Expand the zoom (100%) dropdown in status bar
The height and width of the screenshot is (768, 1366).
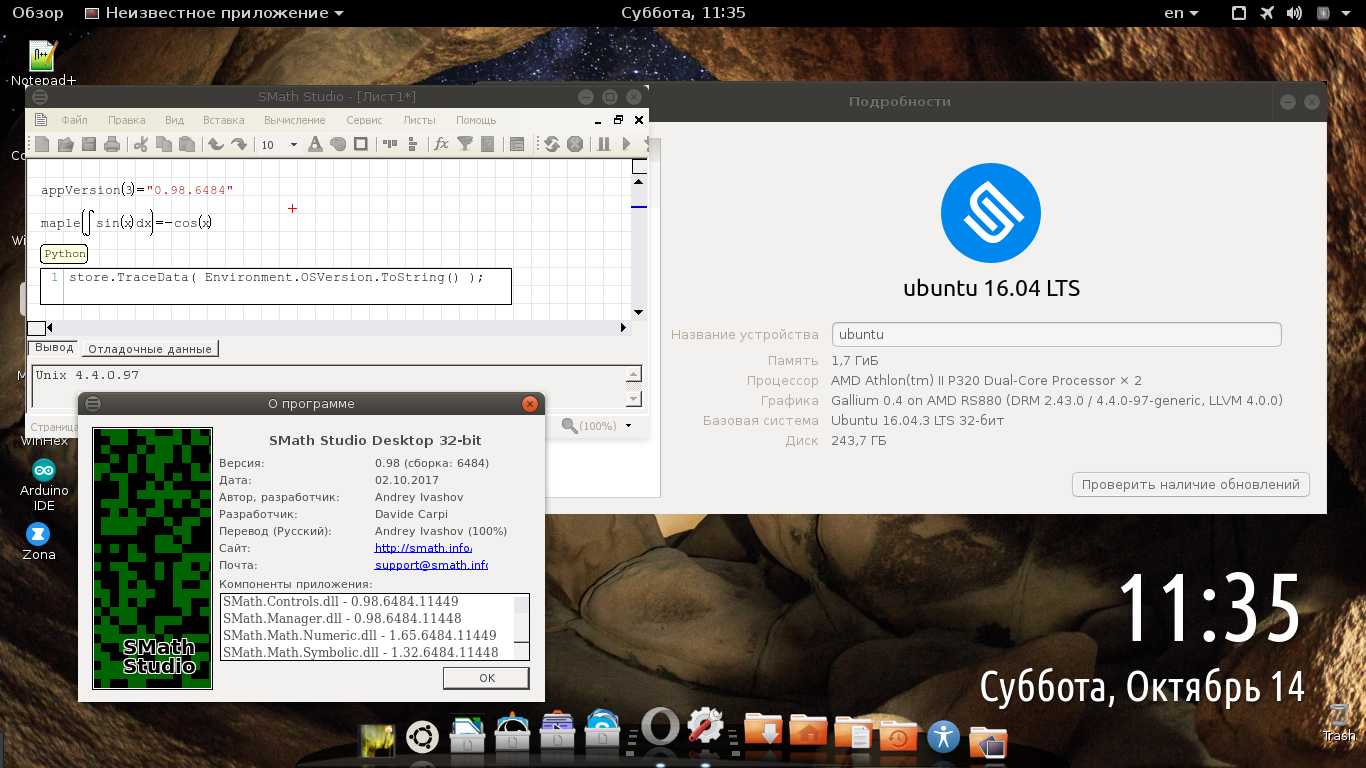(x=628, y=426)
